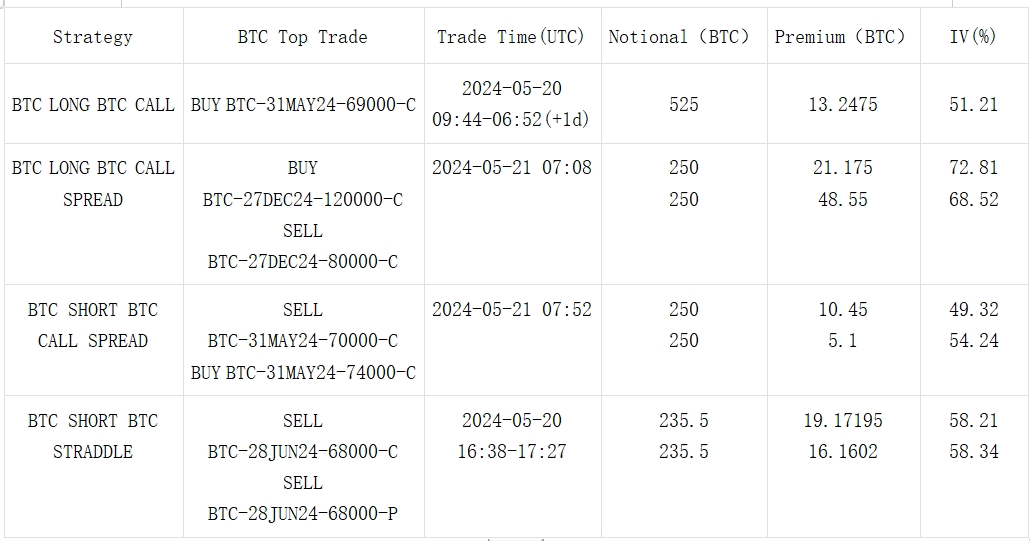This screenshot has height=541, width=1030.
Task: Select the premium value 13.2475 cell
Action: 843,104
